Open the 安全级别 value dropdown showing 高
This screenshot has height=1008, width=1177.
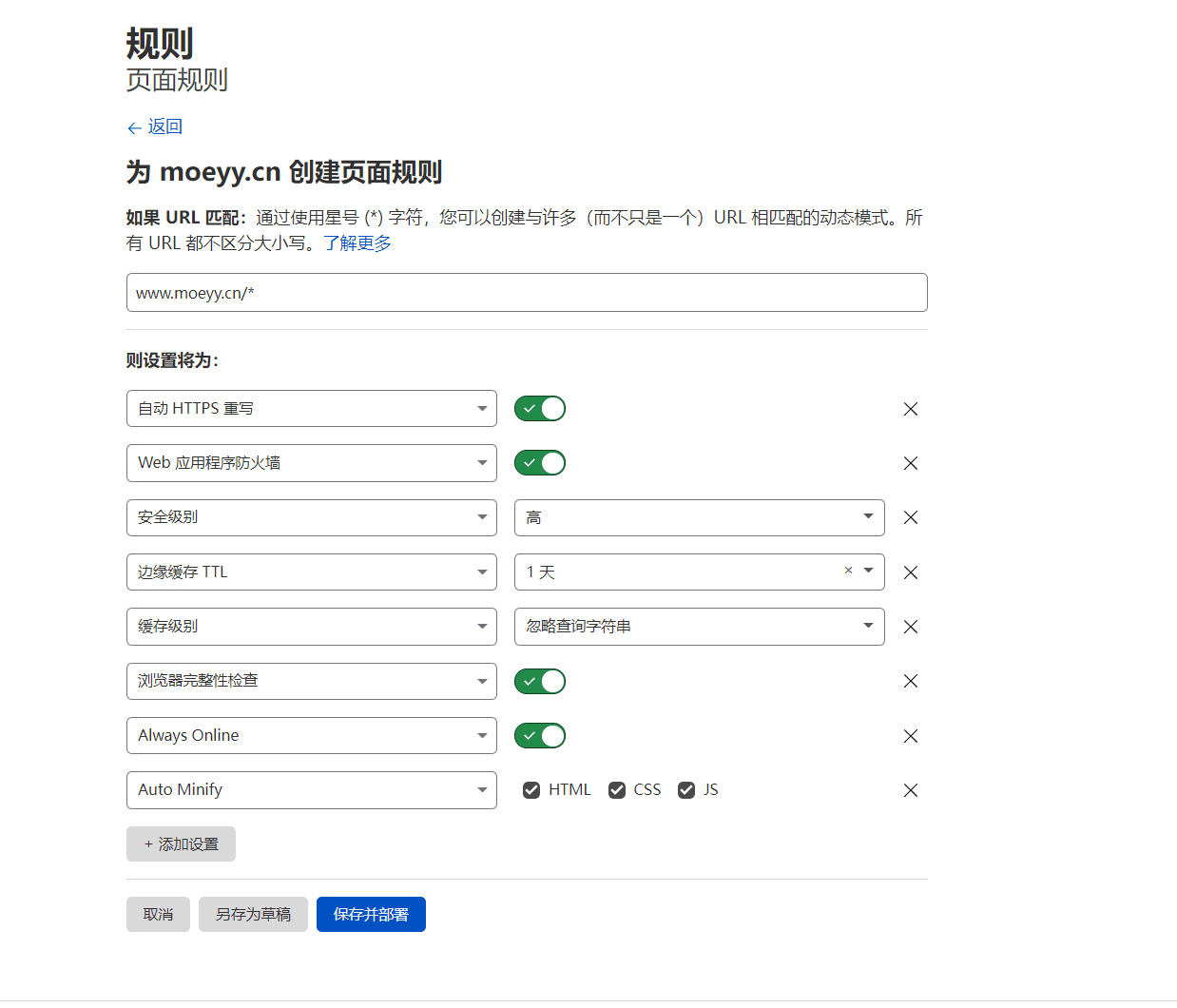(699, 517)
